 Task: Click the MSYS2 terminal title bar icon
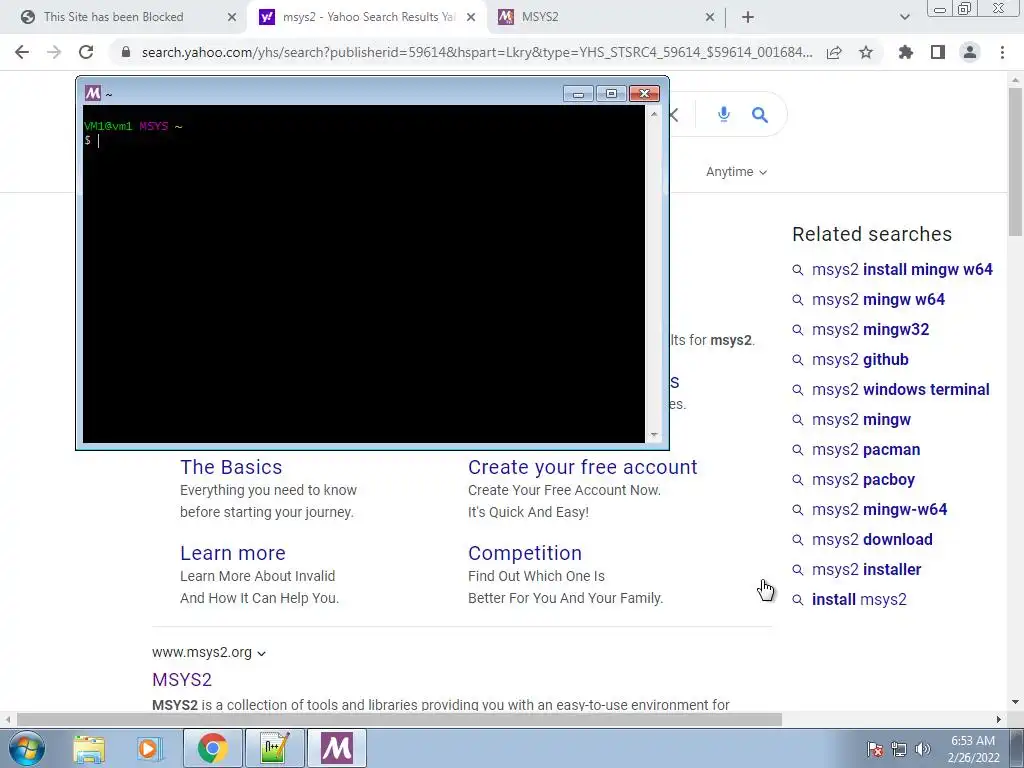93,93
